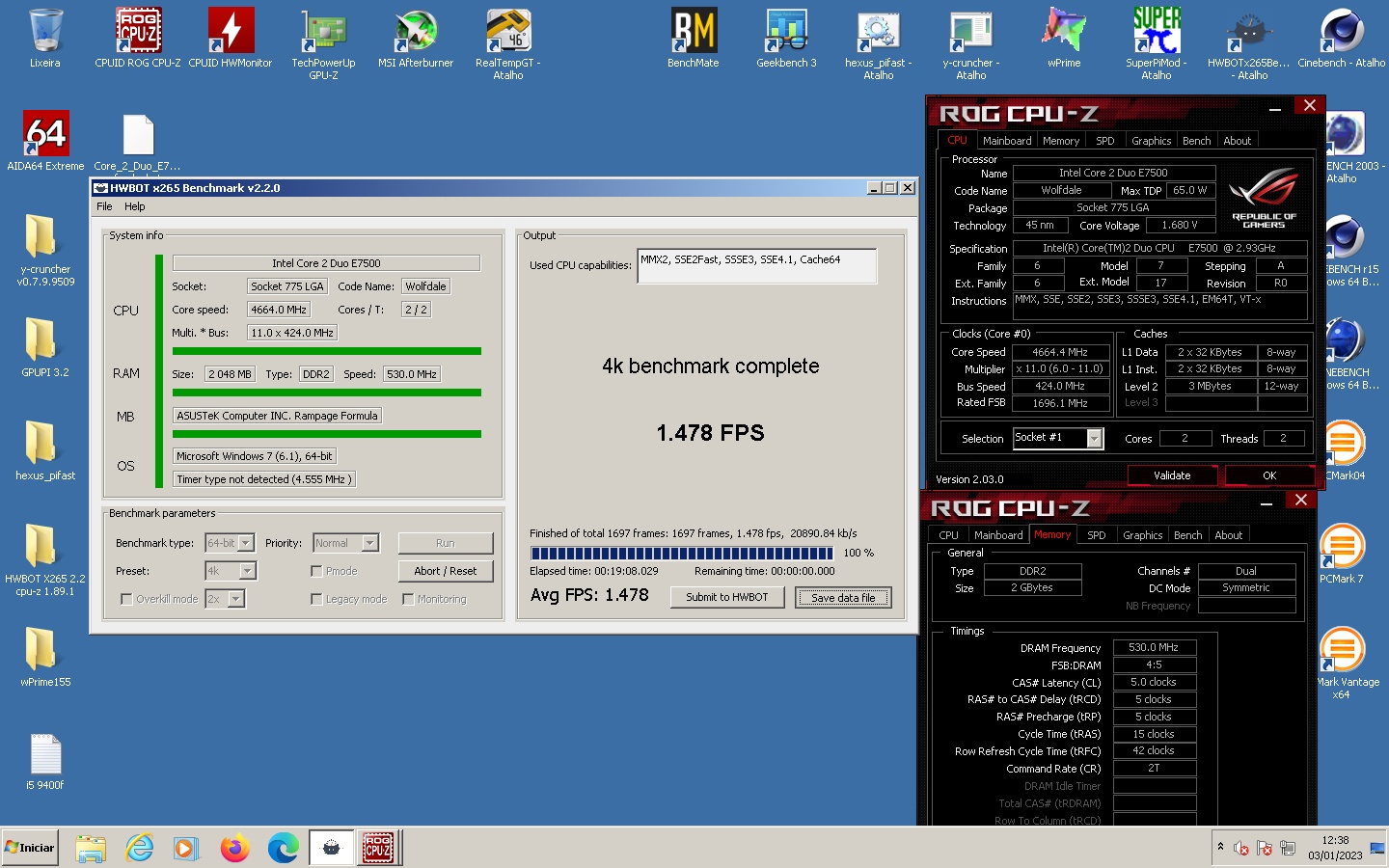Open y-cruncher Atalho shortcut

click(x=971, y=44)
